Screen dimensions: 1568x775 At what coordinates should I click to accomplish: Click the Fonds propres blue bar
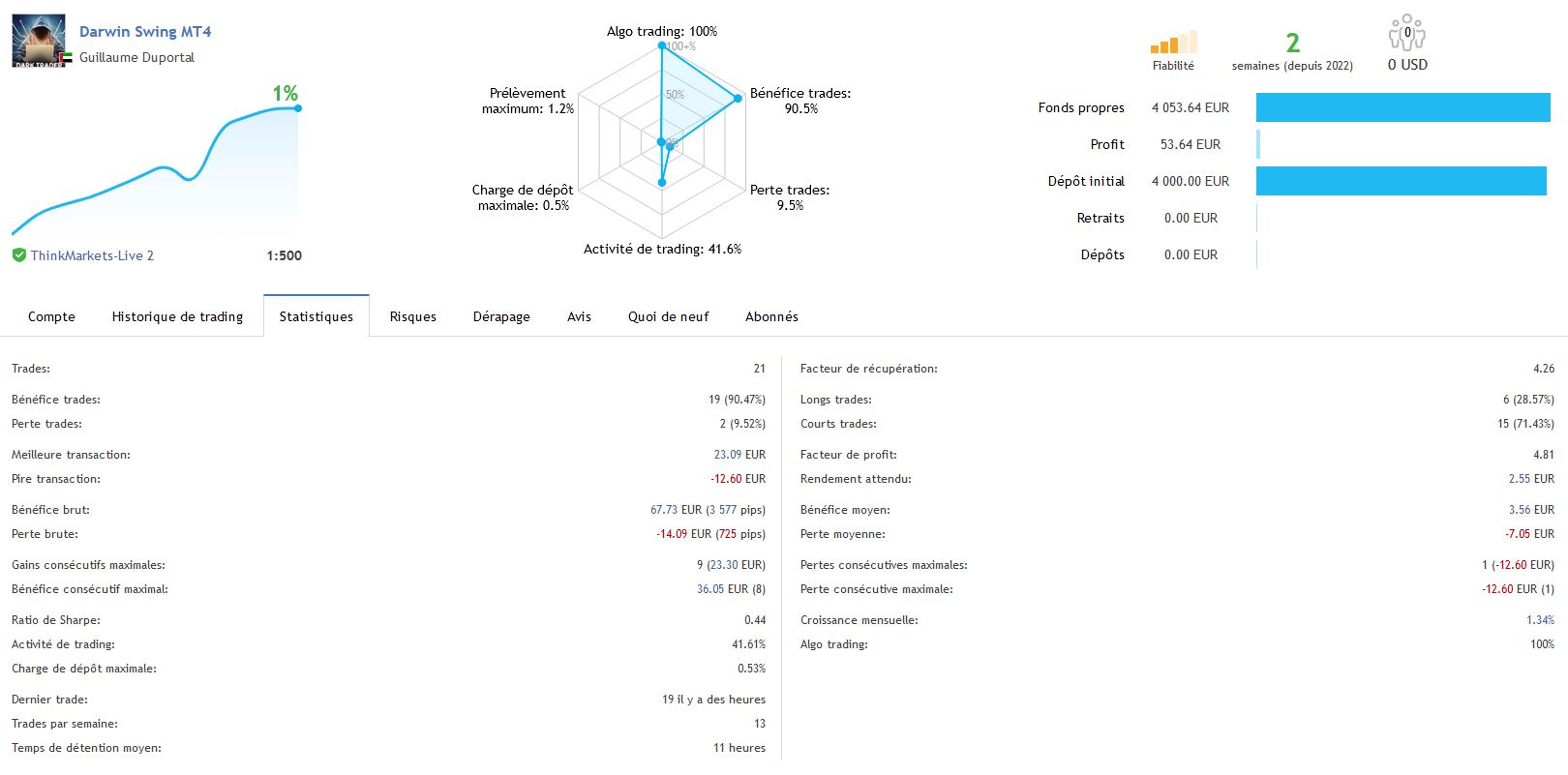pyautogui.click(x=1402, y=107)
